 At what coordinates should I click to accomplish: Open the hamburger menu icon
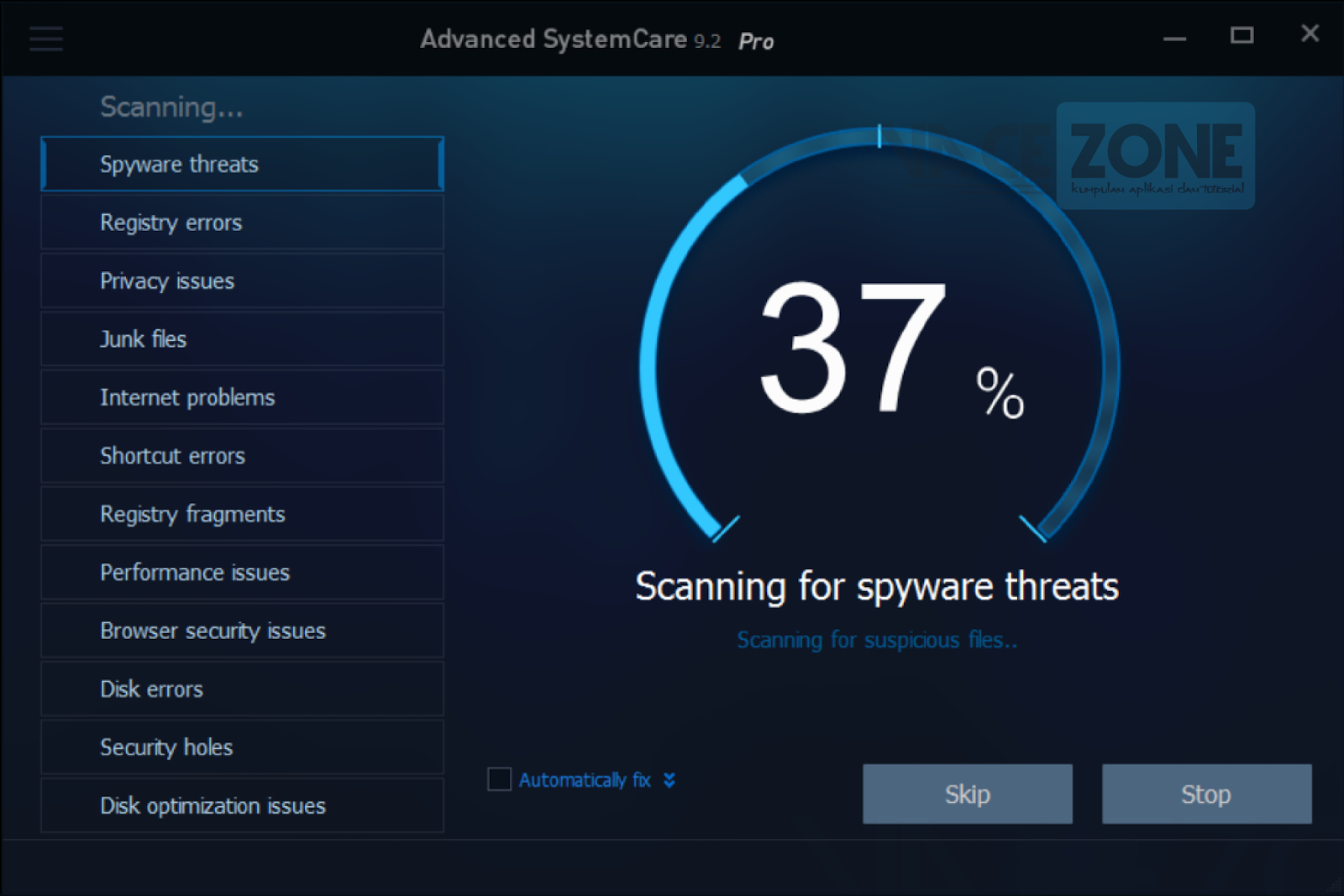point(46,39)
